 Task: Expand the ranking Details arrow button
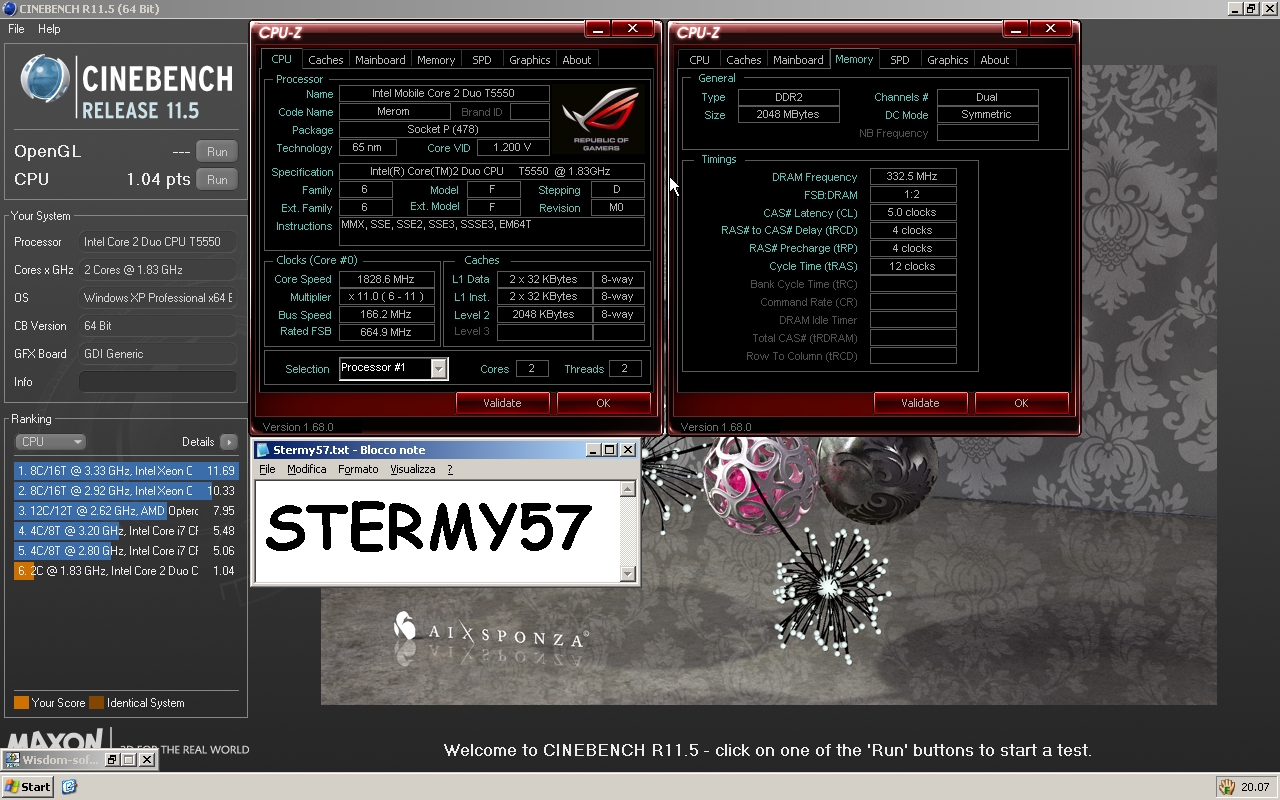click(x=229, y=442)
